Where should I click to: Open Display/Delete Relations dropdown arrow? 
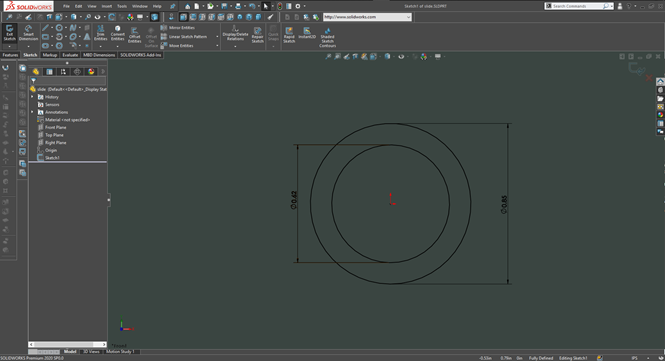(235, 46)
